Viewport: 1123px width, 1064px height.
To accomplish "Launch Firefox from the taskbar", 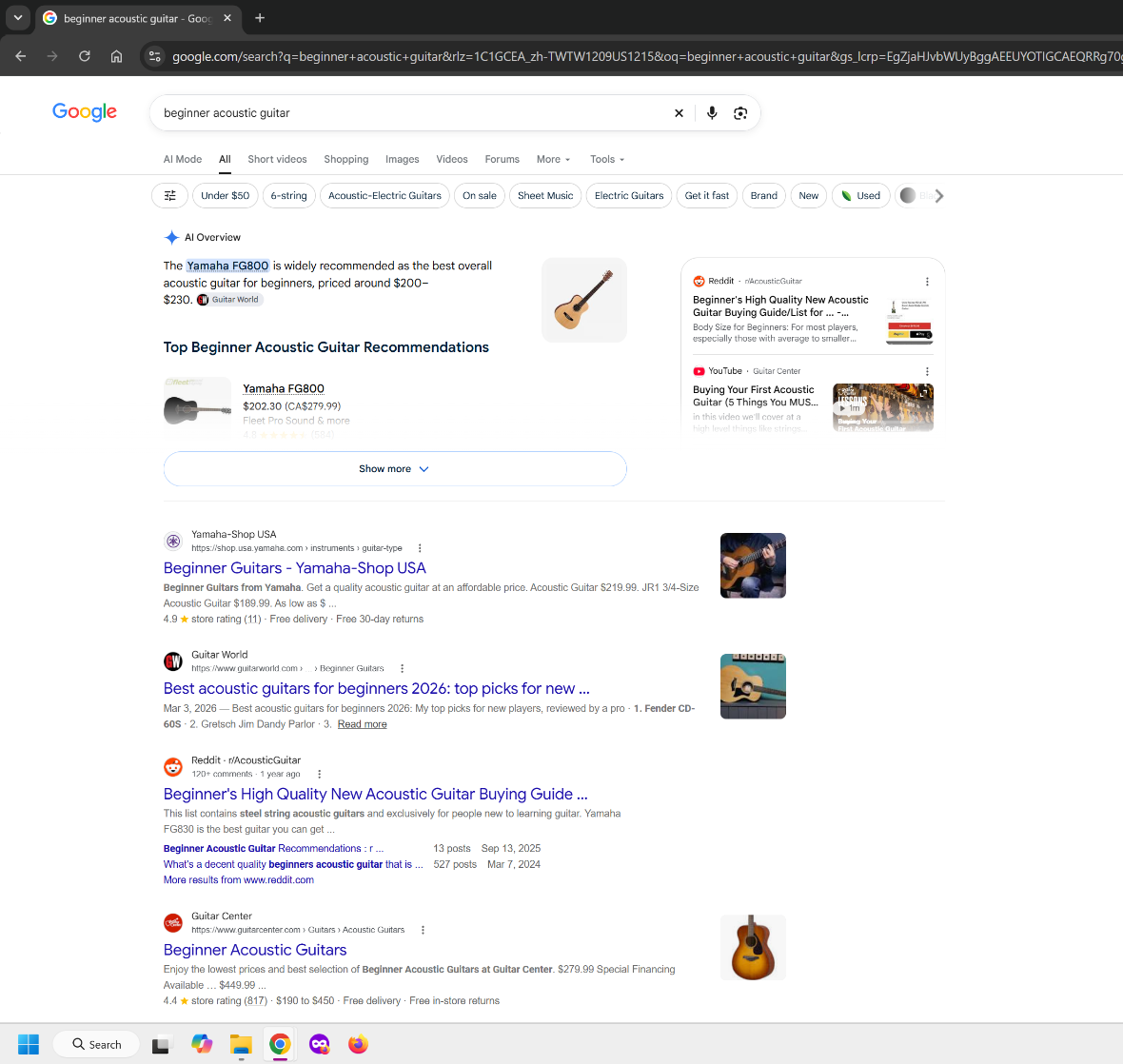I will (358, 1045).
